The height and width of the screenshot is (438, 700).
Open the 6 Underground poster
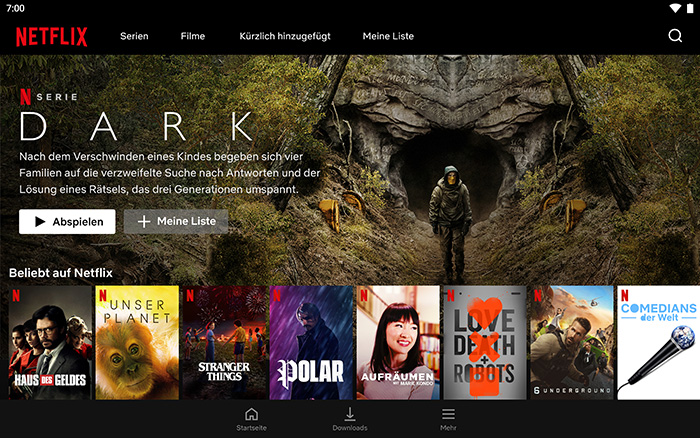pos(572,342)
